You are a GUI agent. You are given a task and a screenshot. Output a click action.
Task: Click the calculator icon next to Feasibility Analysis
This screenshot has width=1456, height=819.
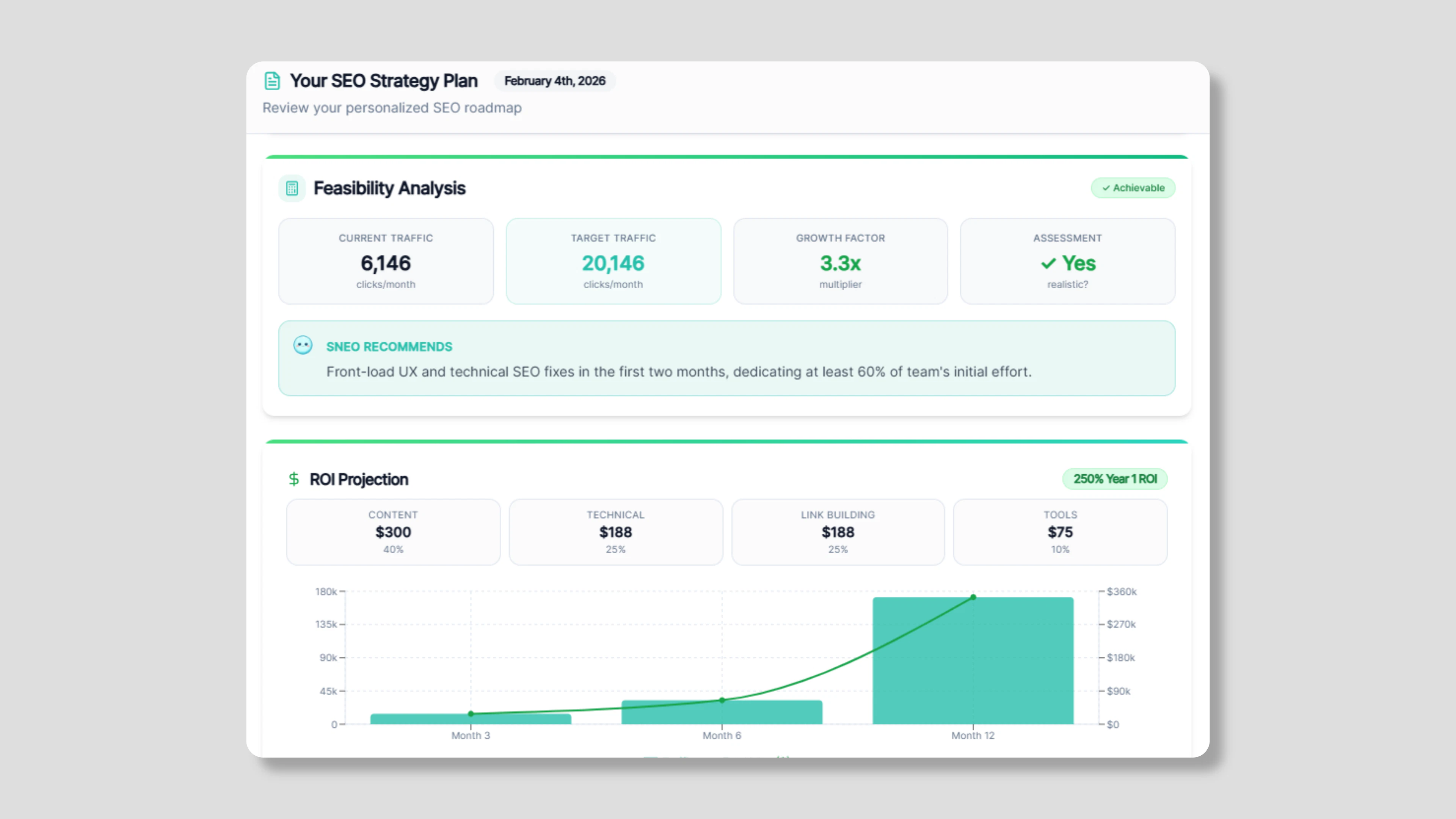coord(292,188)
